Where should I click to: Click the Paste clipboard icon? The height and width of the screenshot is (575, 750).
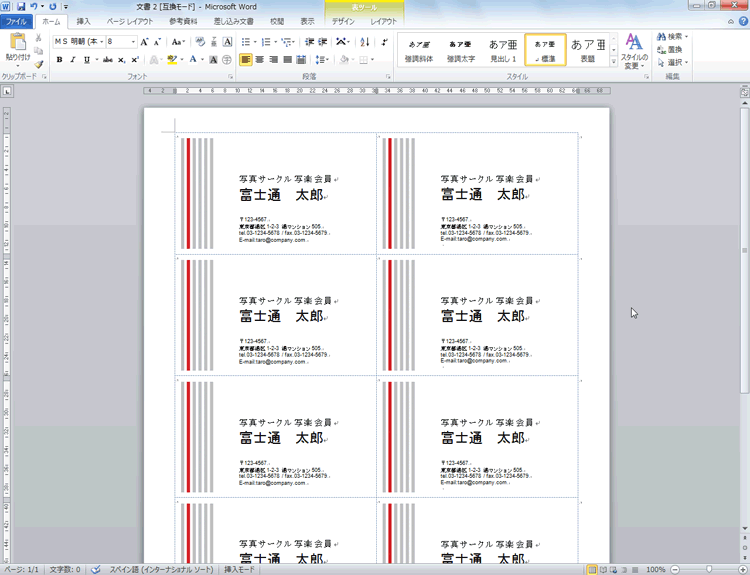(x=18, y=42)
